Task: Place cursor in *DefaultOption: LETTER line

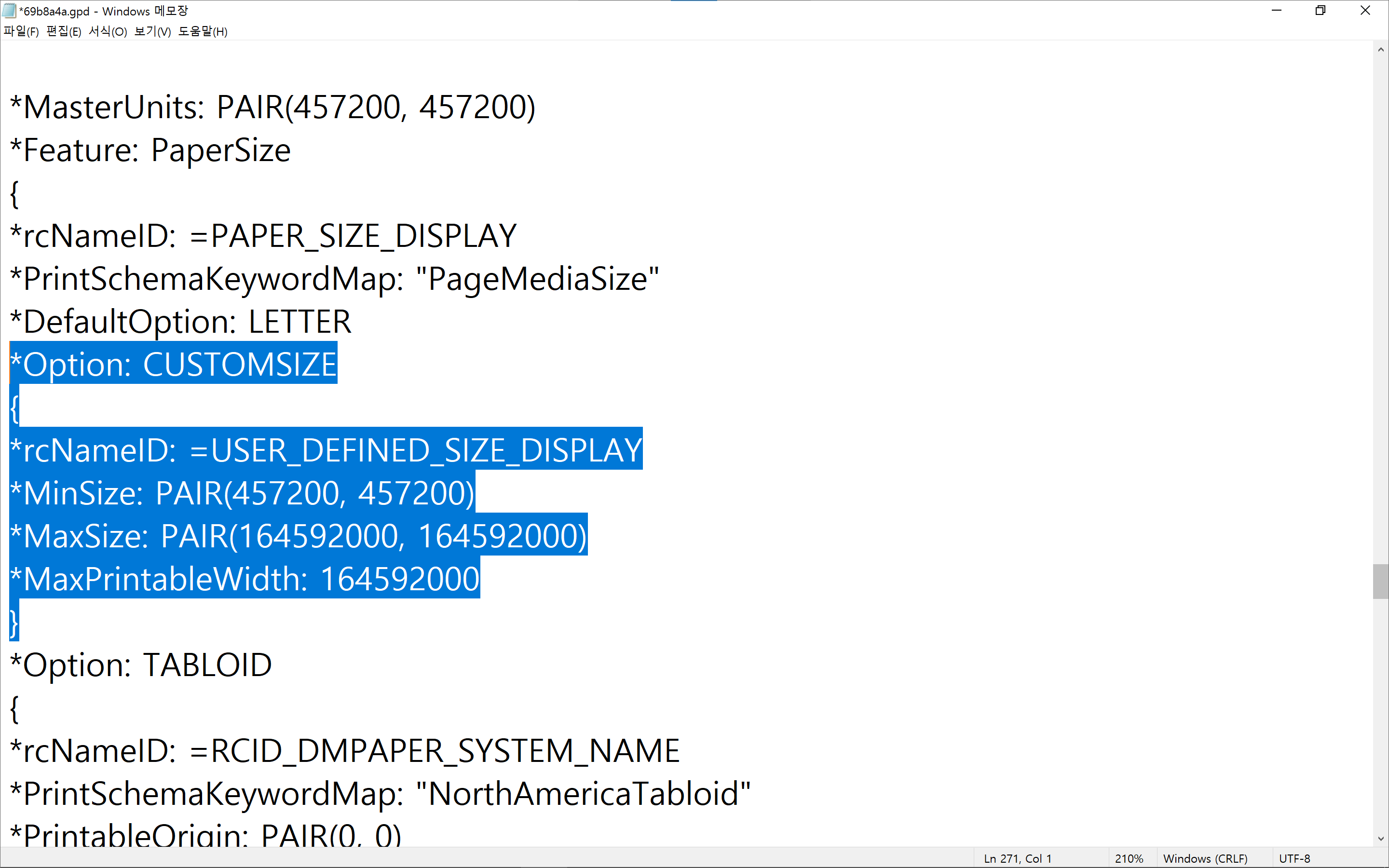Action: (181, 322)
